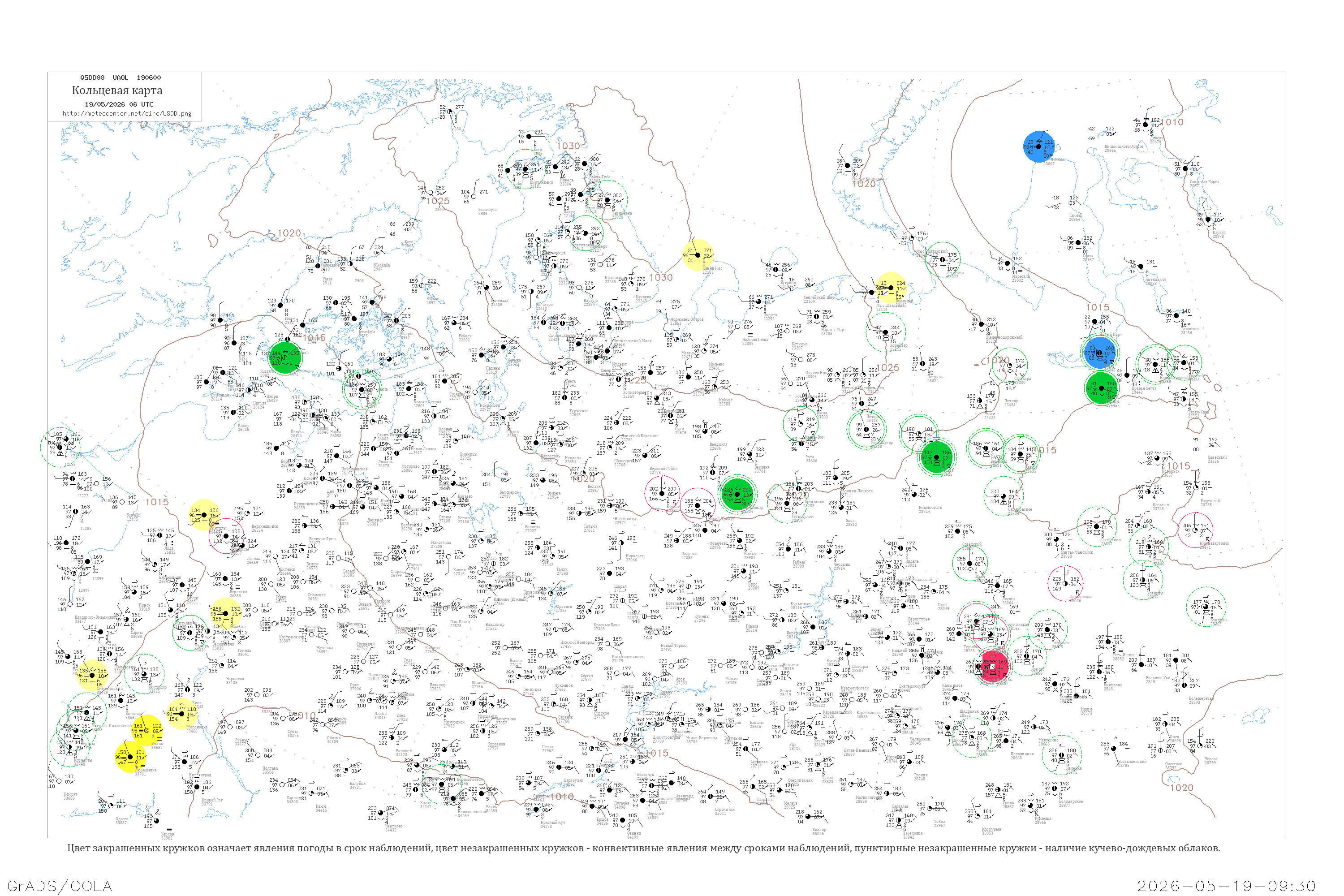The image size is (1344, 896).
Task: Click the green circle at Амдерма 23022
Action: point(942,259)
